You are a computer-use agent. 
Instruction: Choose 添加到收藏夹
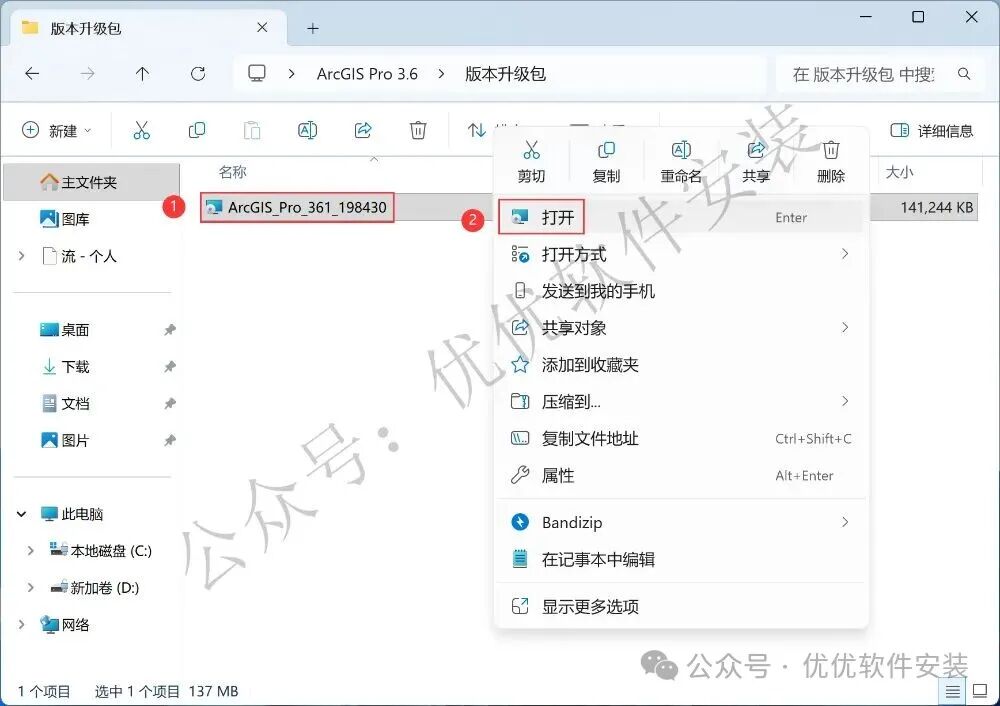click(x=680, y=365)
